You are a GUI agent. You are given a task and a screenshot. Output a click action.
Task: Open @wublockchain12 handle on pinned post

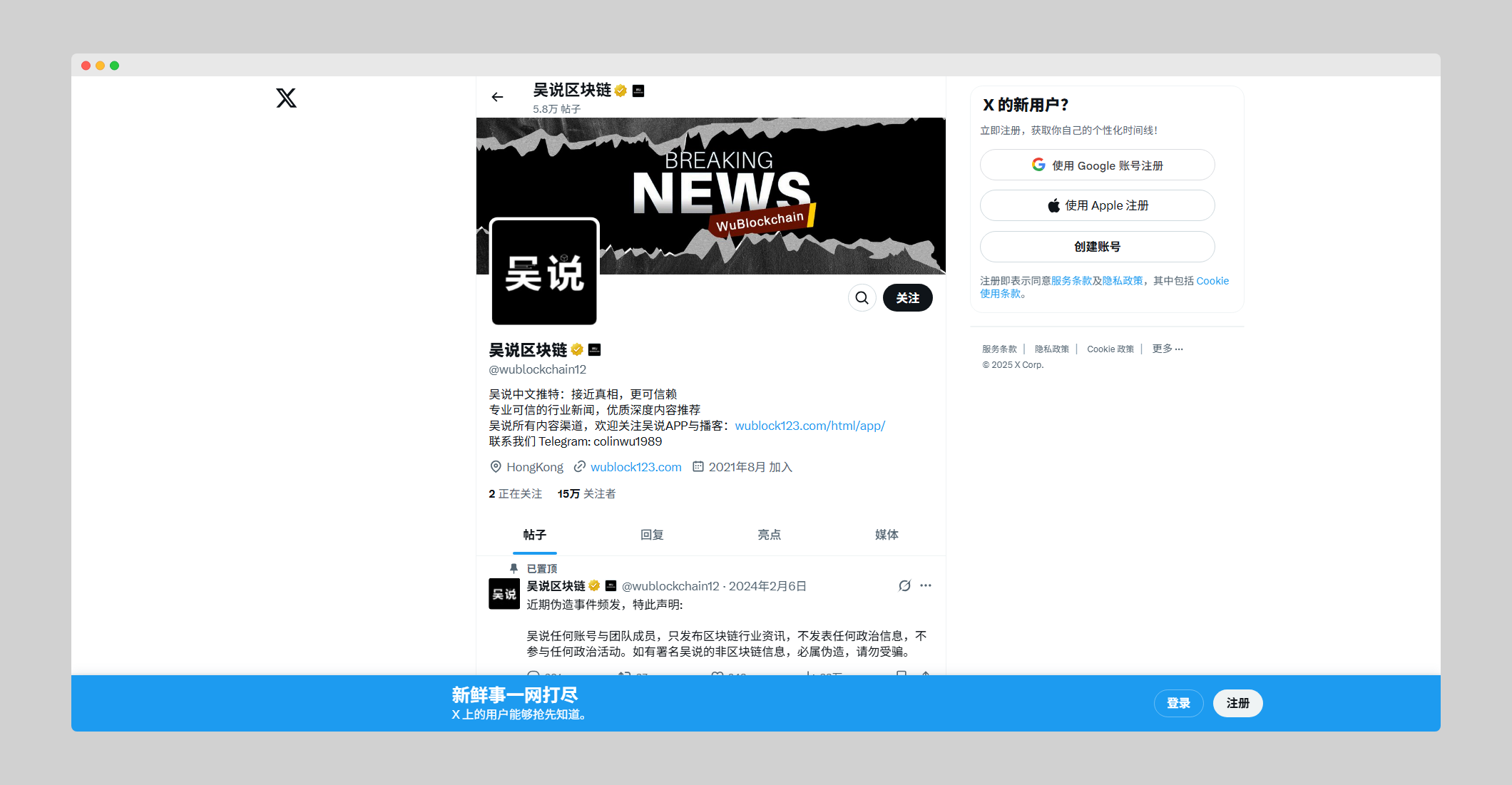tap(670, 586)
